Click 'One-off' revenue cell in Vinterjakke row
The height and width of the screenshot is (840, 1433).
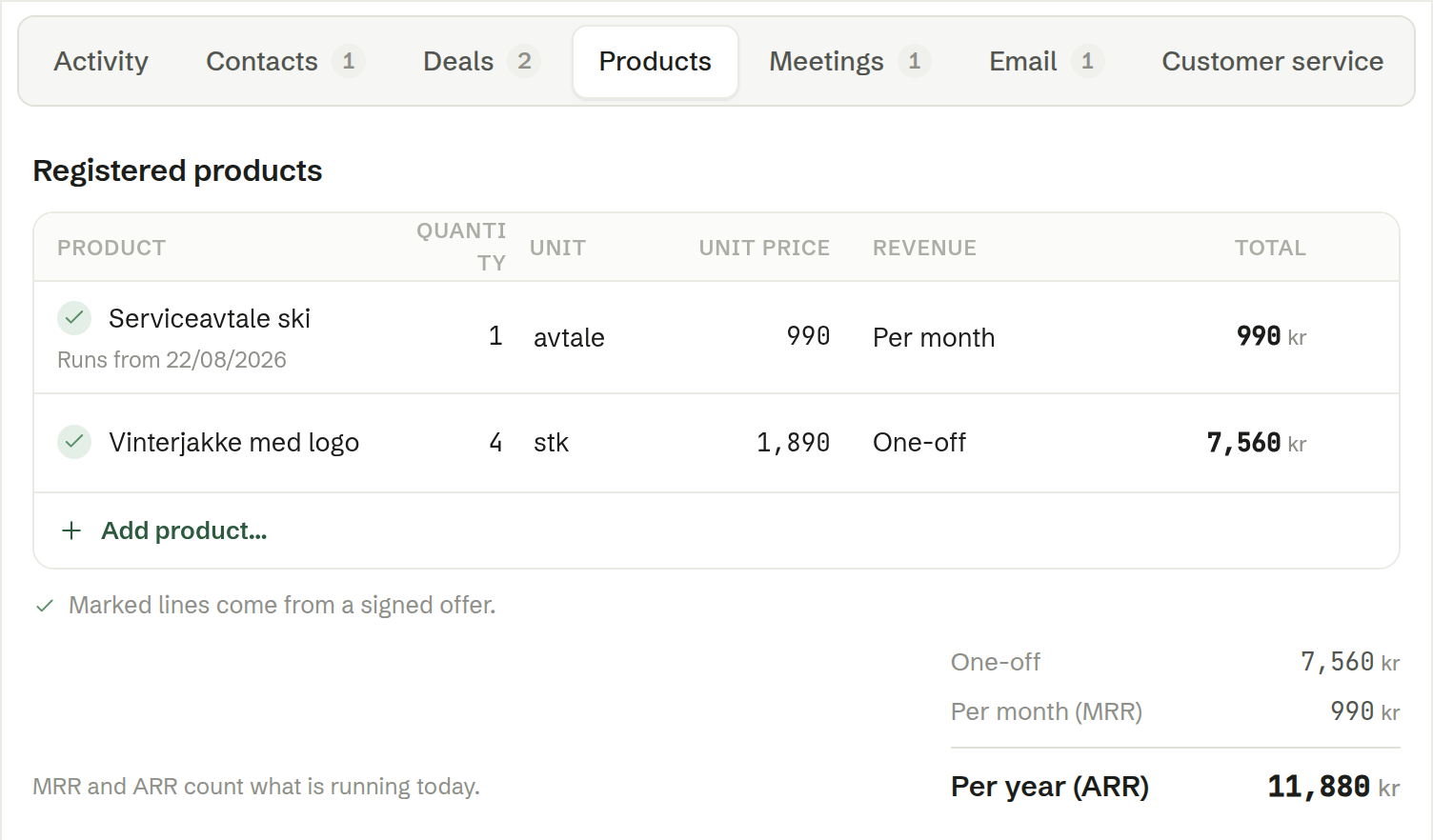919,442
